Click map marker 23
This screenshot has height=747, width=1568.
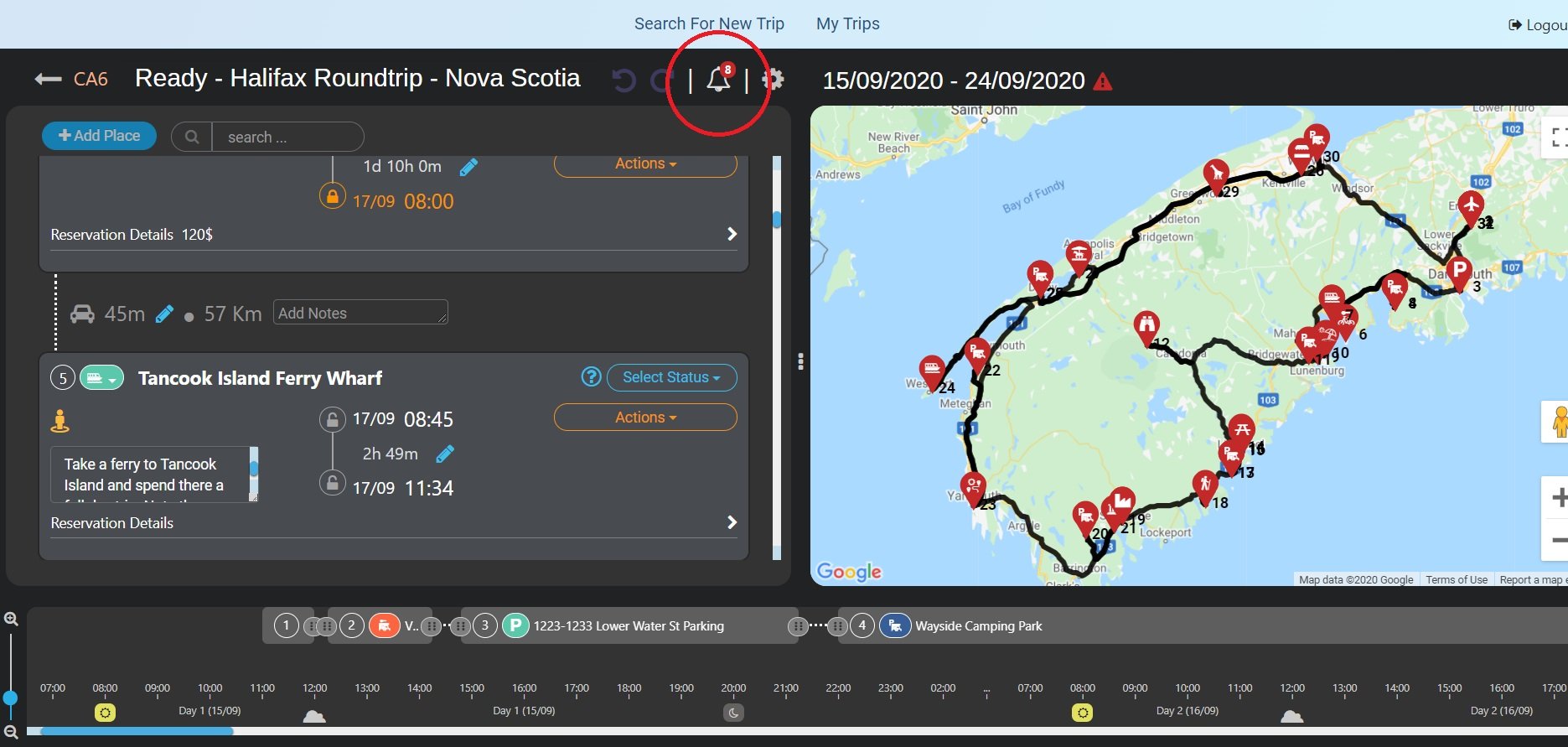[x=973, y=487]
